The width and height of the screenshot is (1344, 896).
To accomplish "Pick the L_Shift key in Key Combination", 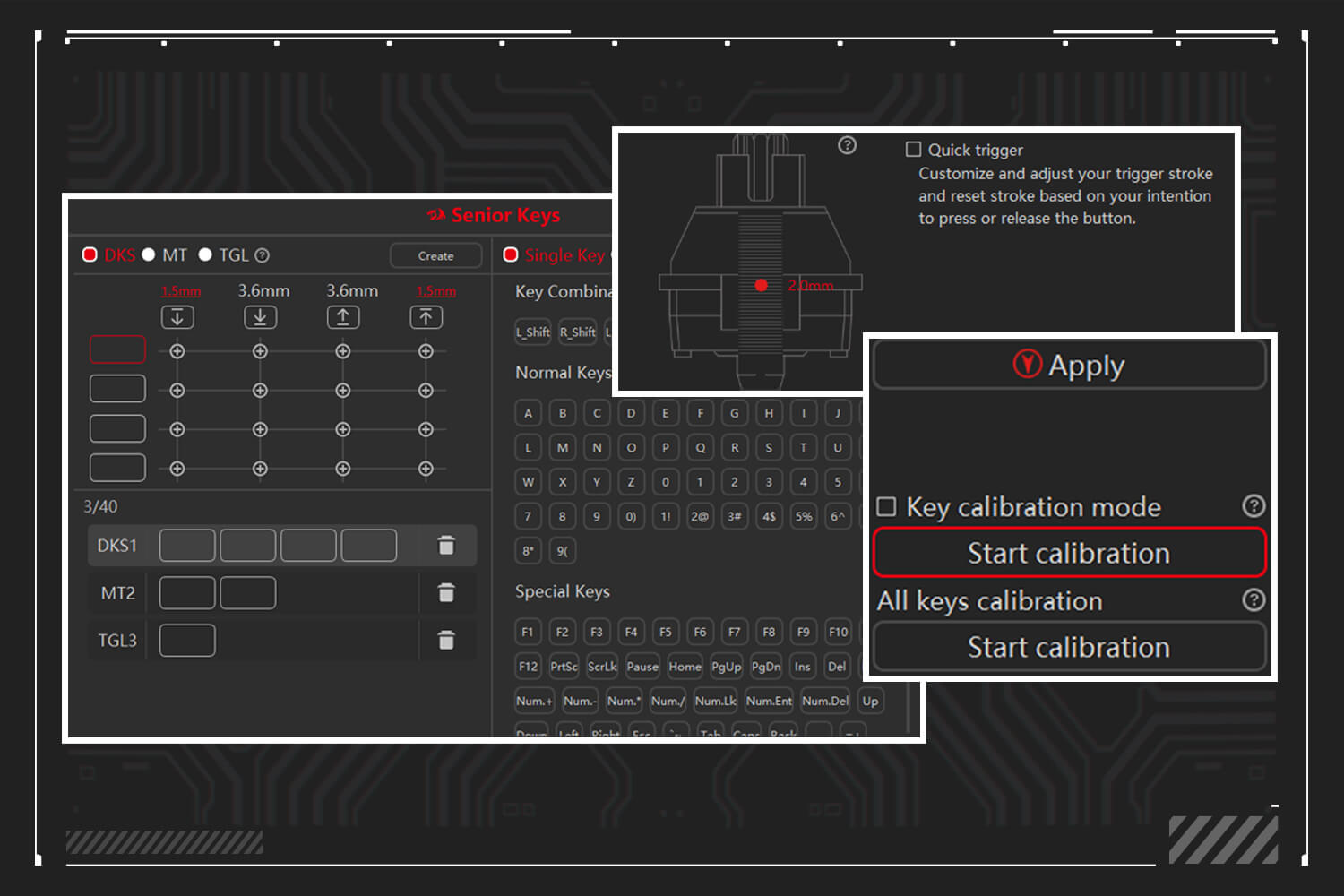I will [x=533, y=332].
